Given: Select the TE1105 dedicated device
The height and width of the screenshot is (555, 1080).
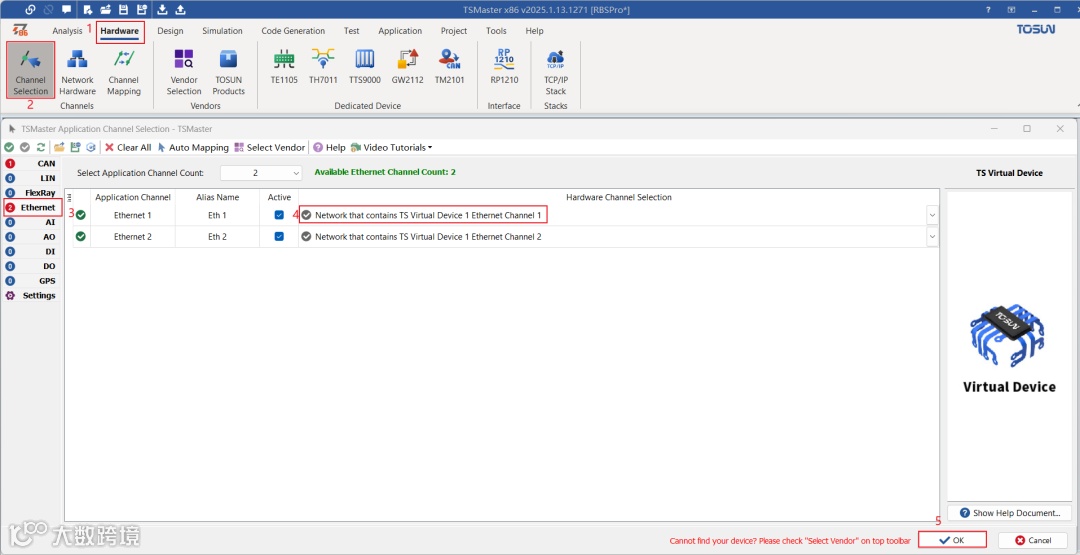Looking at the screenshot, I should pos(284,66).
